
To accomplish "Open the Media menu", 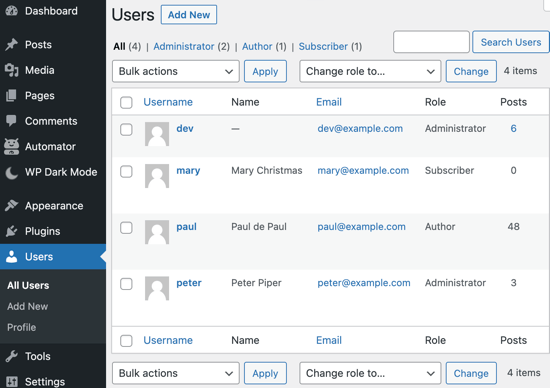I will [40, 70].
